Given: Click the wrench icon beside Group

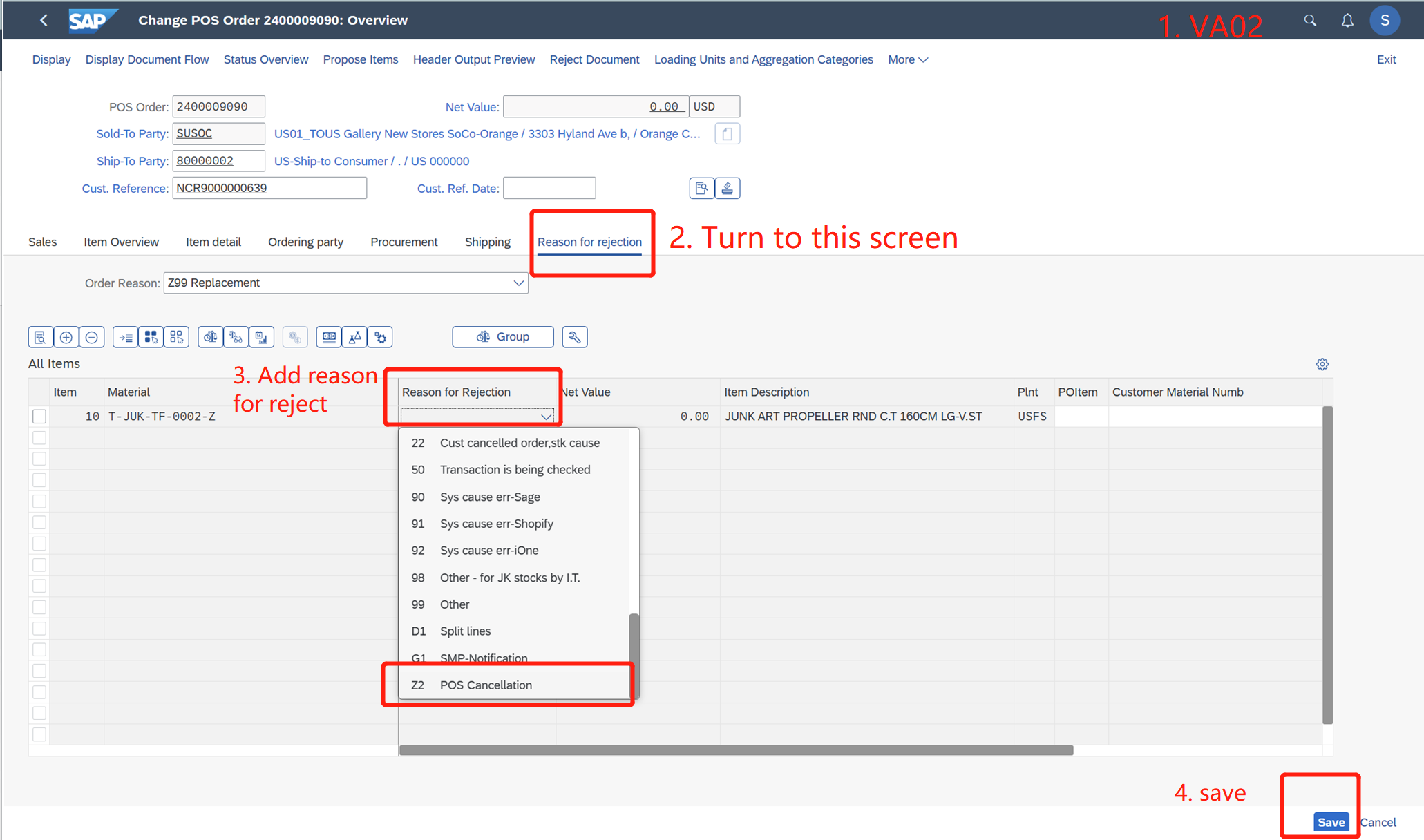Looking at the screenshot, I should [574, 337].
